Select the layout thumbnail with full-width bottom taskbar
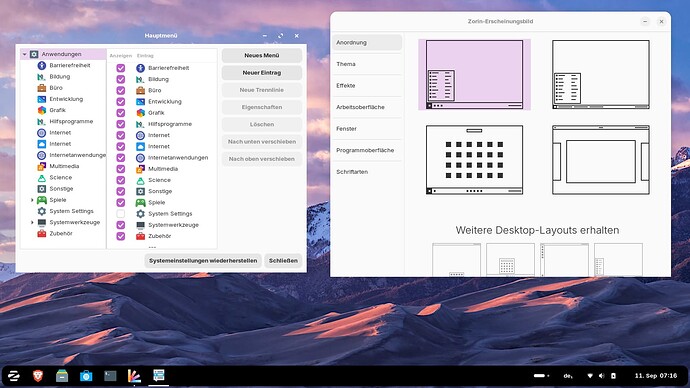690x388 pixels. pyautogui.click(x=601, y=74)
